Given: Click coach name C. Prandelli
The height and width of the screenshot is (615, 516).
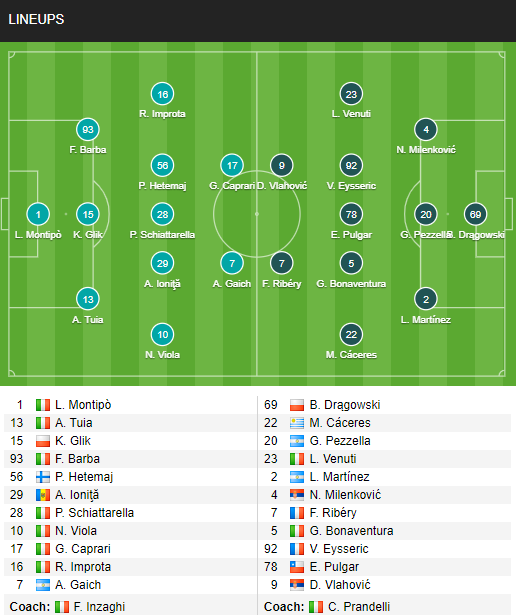Looking at the screenshot, I should pos(359,607).
